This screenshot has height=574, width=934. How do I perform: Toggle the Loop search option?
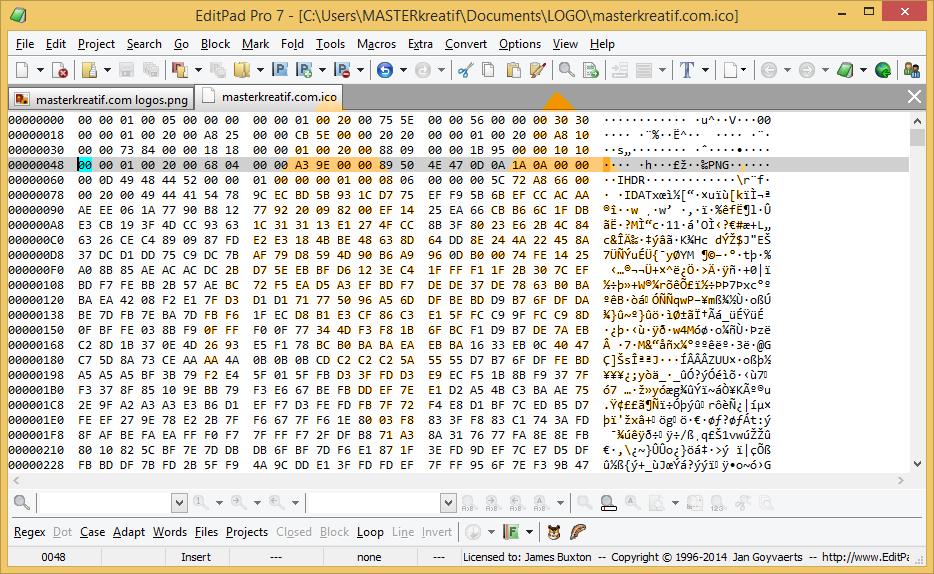tap(370, 532)
